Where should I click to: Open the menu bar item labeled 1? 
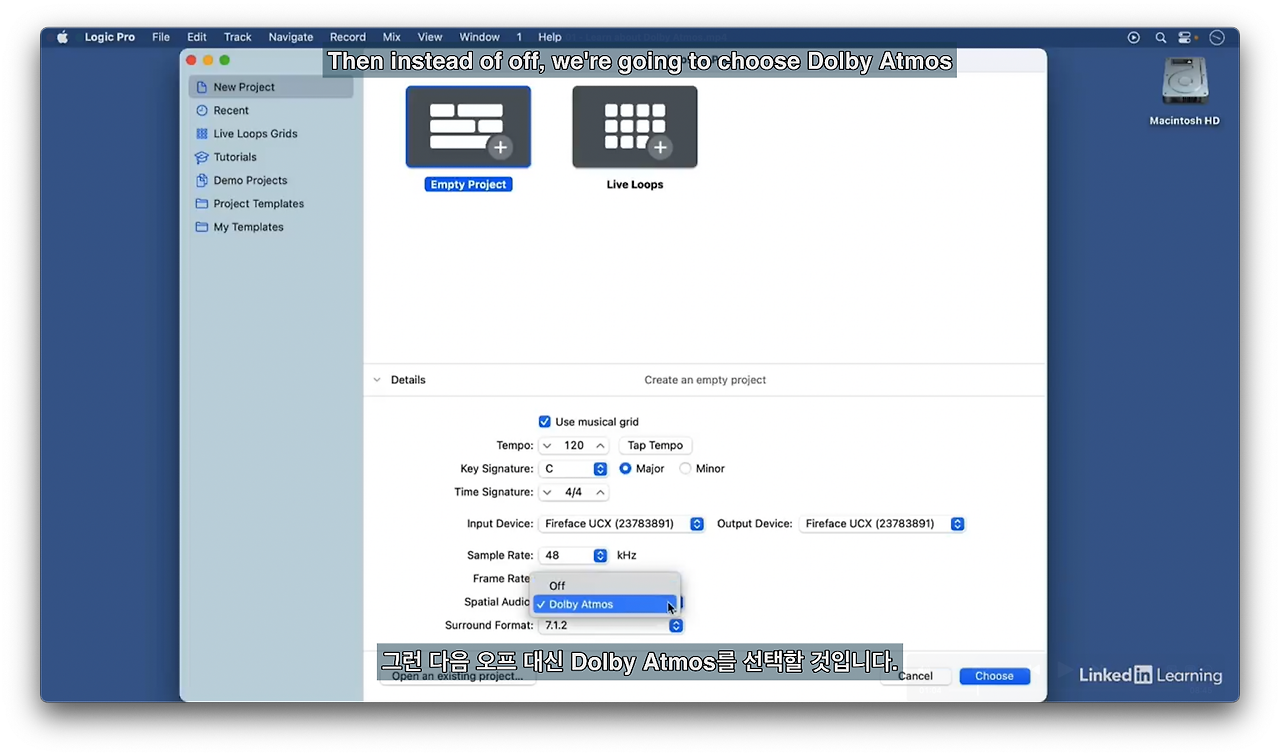coord(519,37)
